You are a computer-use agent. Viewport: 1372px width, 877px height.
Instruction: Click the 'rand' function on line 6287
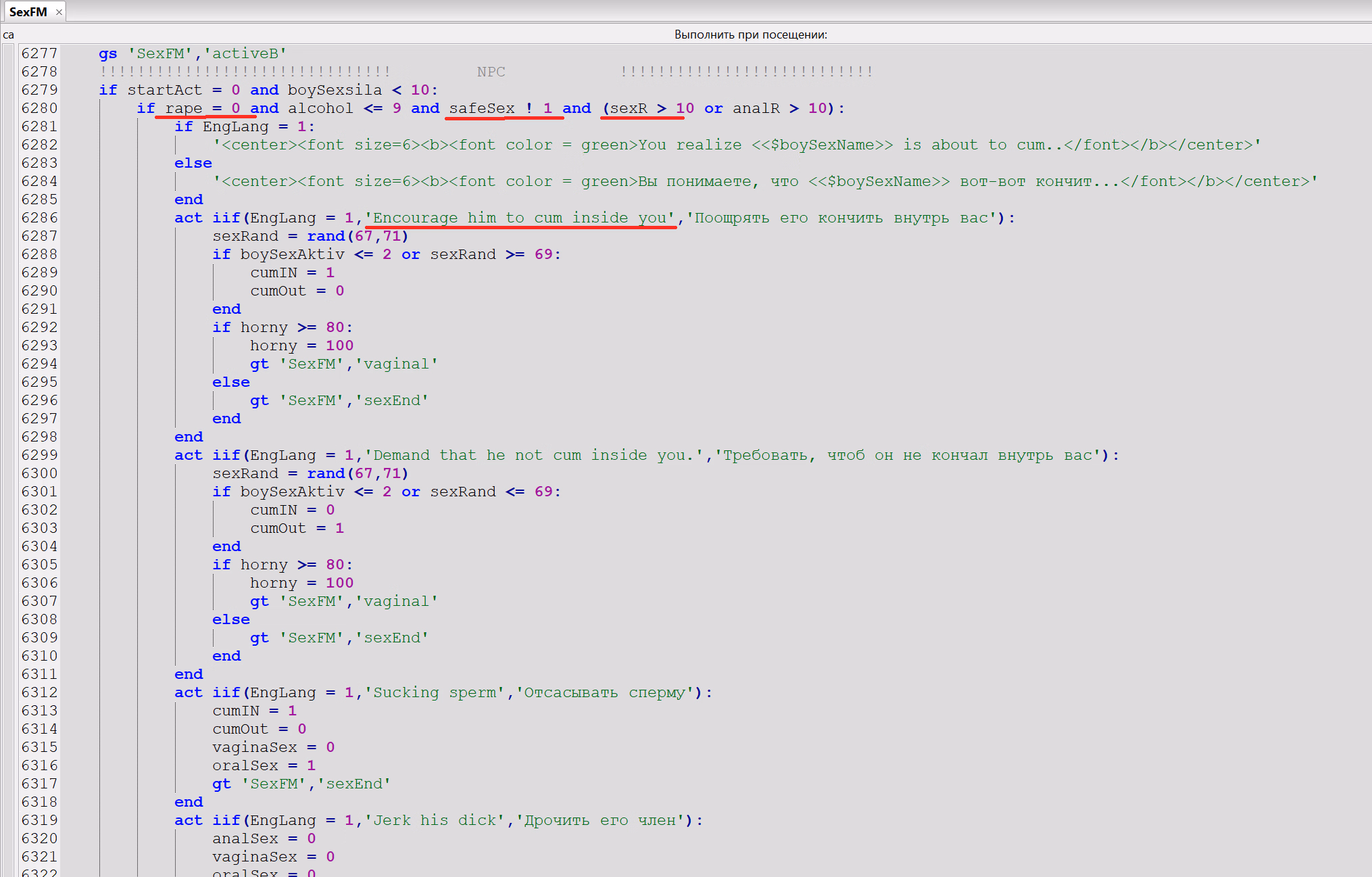(326, 236)
